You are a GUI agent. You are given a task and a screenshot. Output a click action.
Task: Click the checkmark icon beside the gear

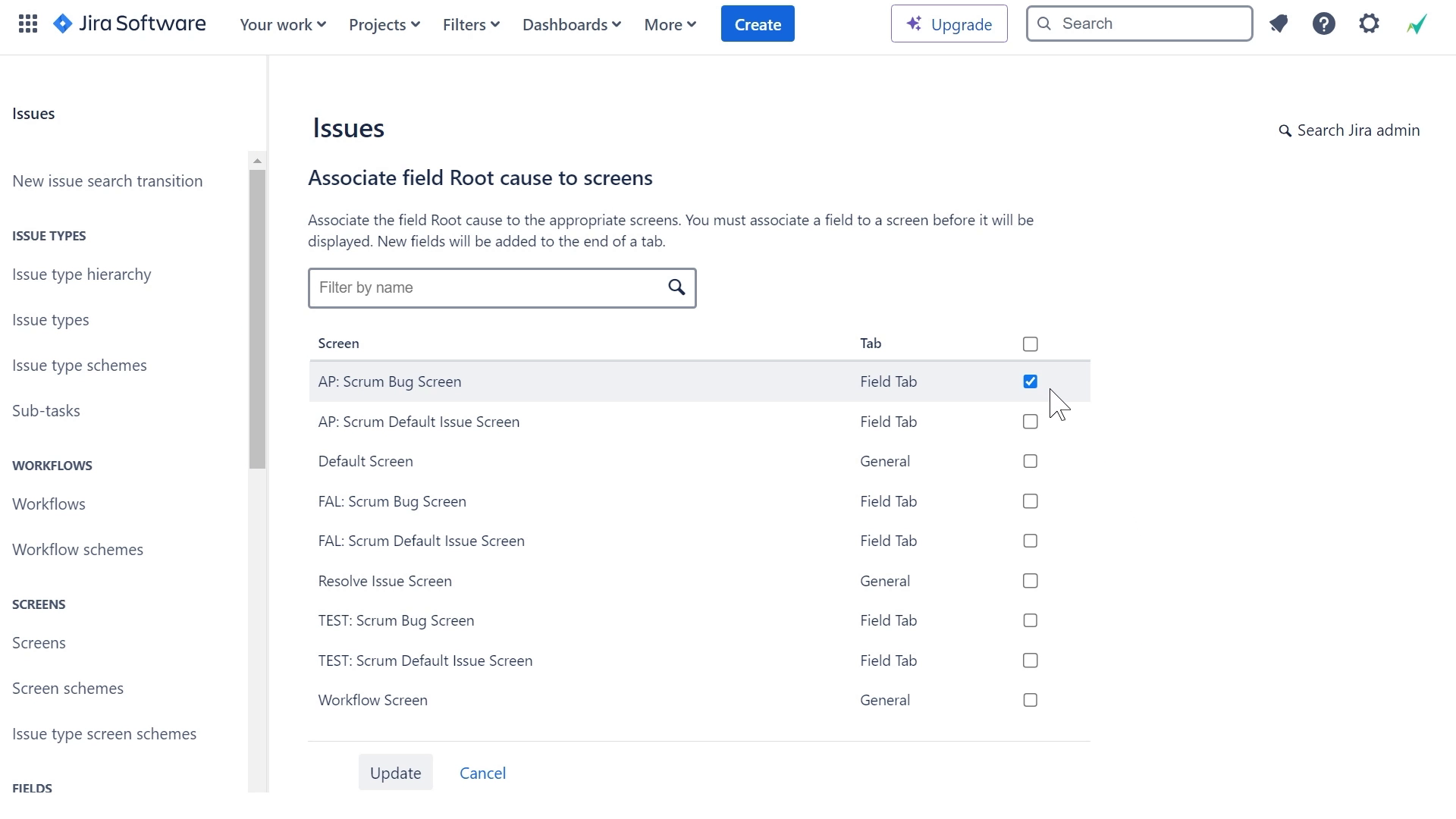pos(1417,24)
